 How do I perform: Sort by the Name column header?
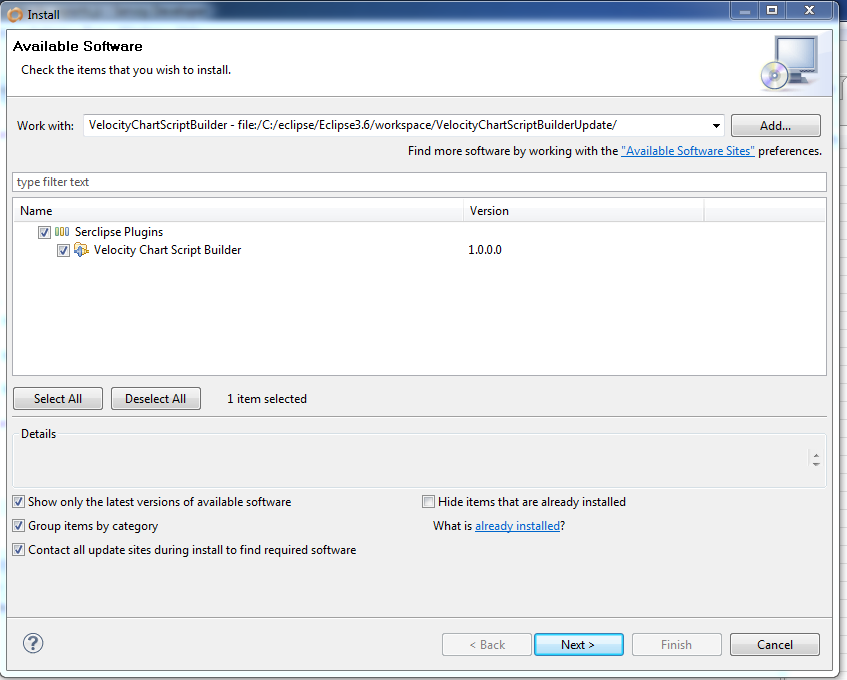pyautogui.click(x=238, y=211)
